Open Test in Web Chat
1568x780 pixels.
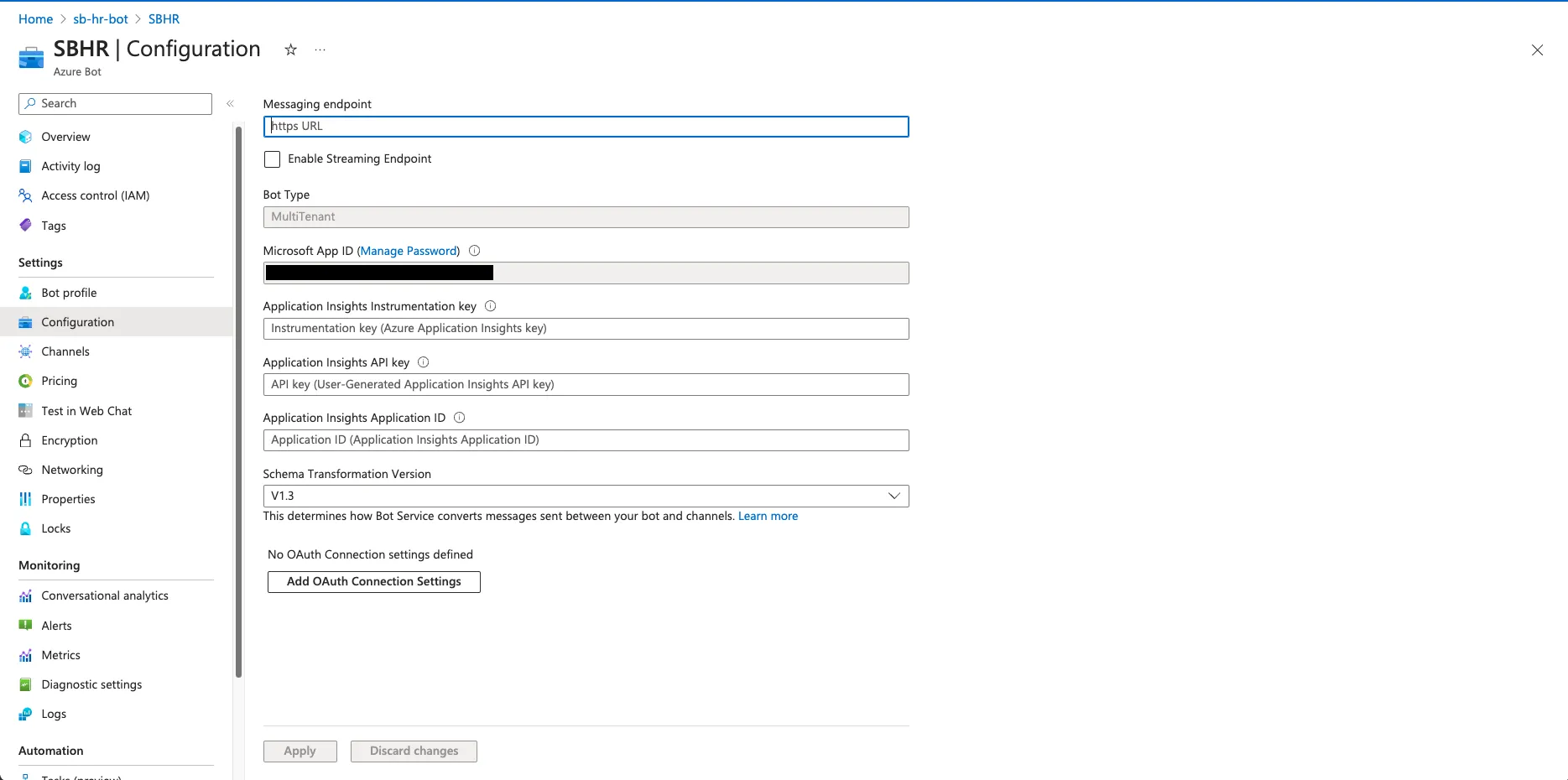point(86,411)
